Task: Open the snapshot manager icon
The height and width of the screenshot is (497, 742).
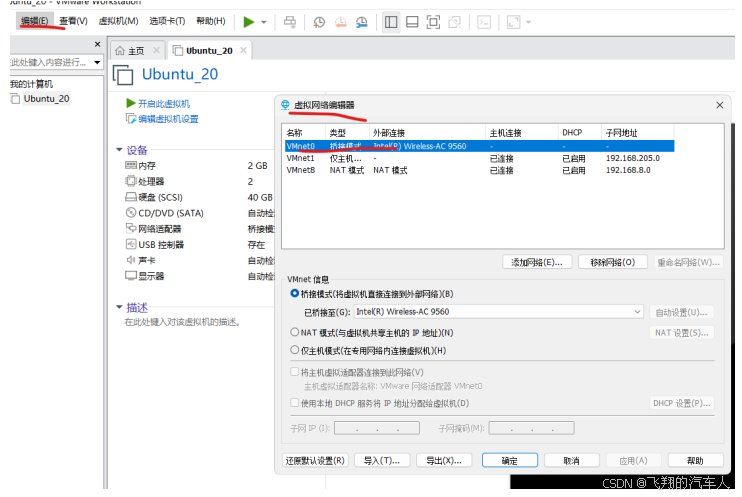Action: (362, 22)
